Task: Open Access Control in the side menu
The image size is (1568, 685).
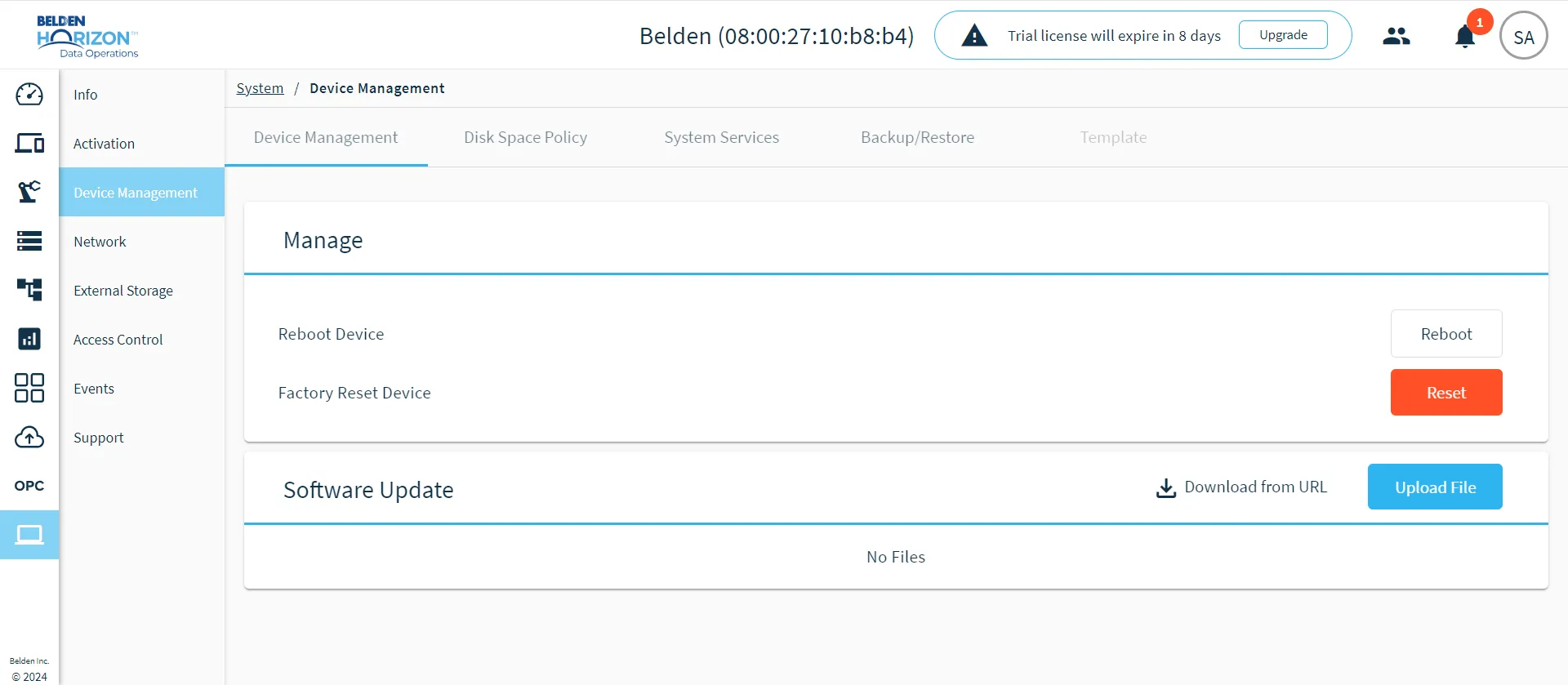Action: (x=142, y=340)
